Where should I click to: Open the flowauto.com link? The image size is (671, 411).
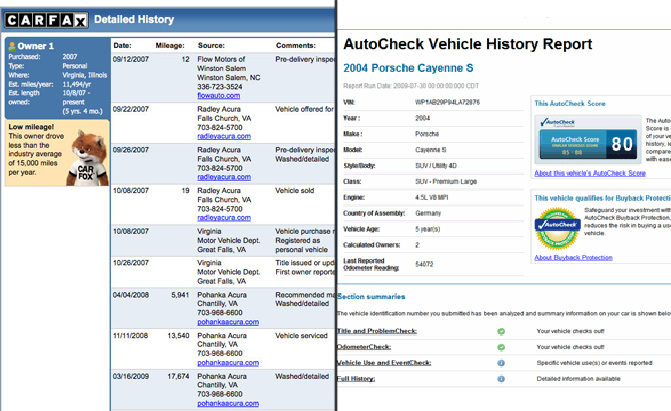click(218, 95)
